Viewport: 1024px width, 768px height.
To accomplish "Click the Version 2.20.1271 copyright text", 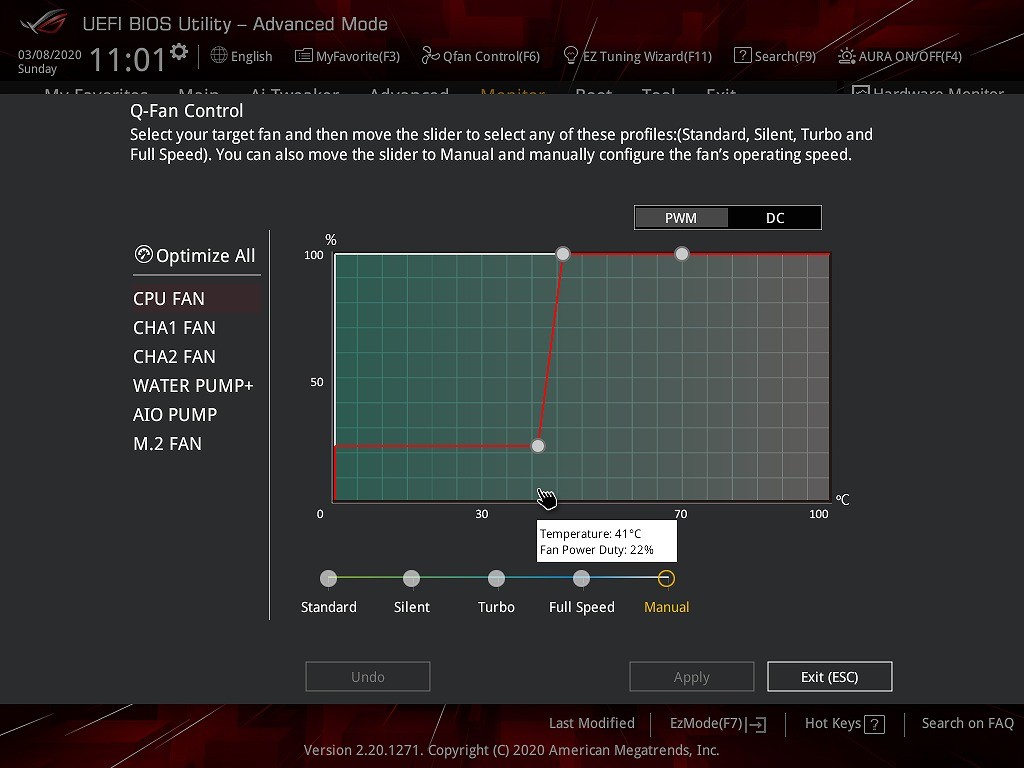I will [511, 750].
